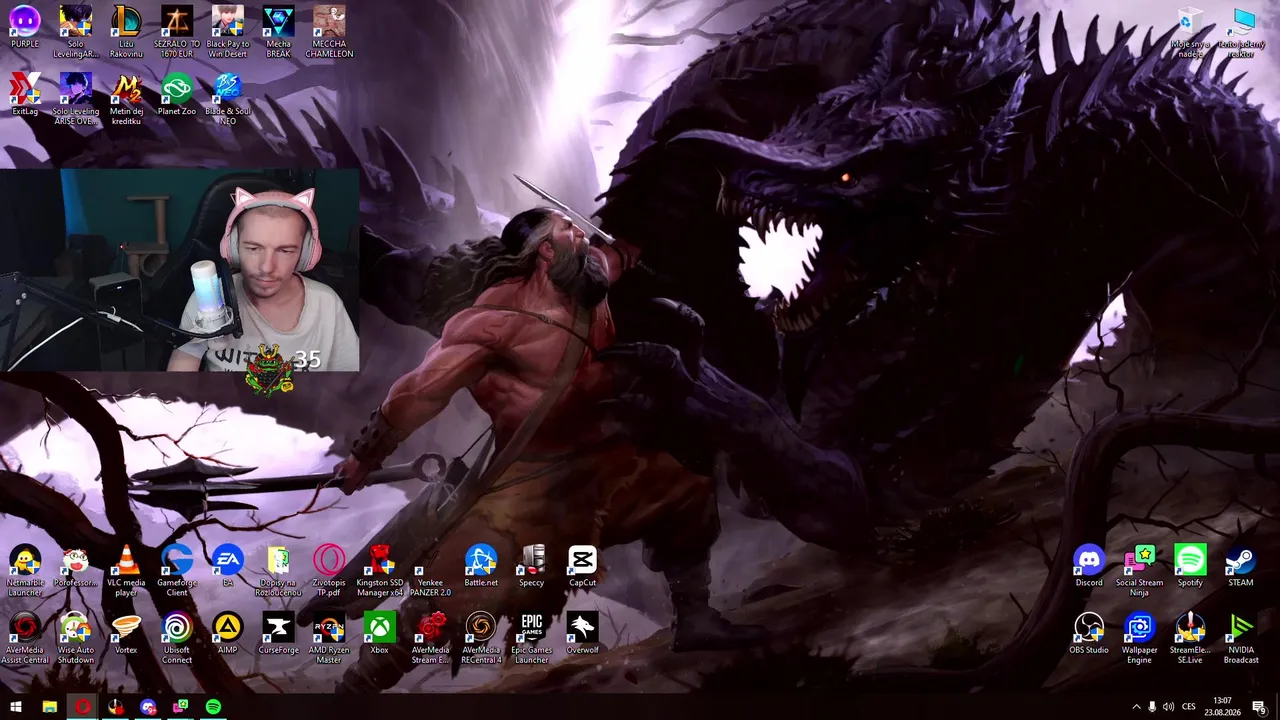Open the Black Pay to Win Desert shortcut
Image resolution: width=1280 pixels, height=720 pixels.
(227, 31)
